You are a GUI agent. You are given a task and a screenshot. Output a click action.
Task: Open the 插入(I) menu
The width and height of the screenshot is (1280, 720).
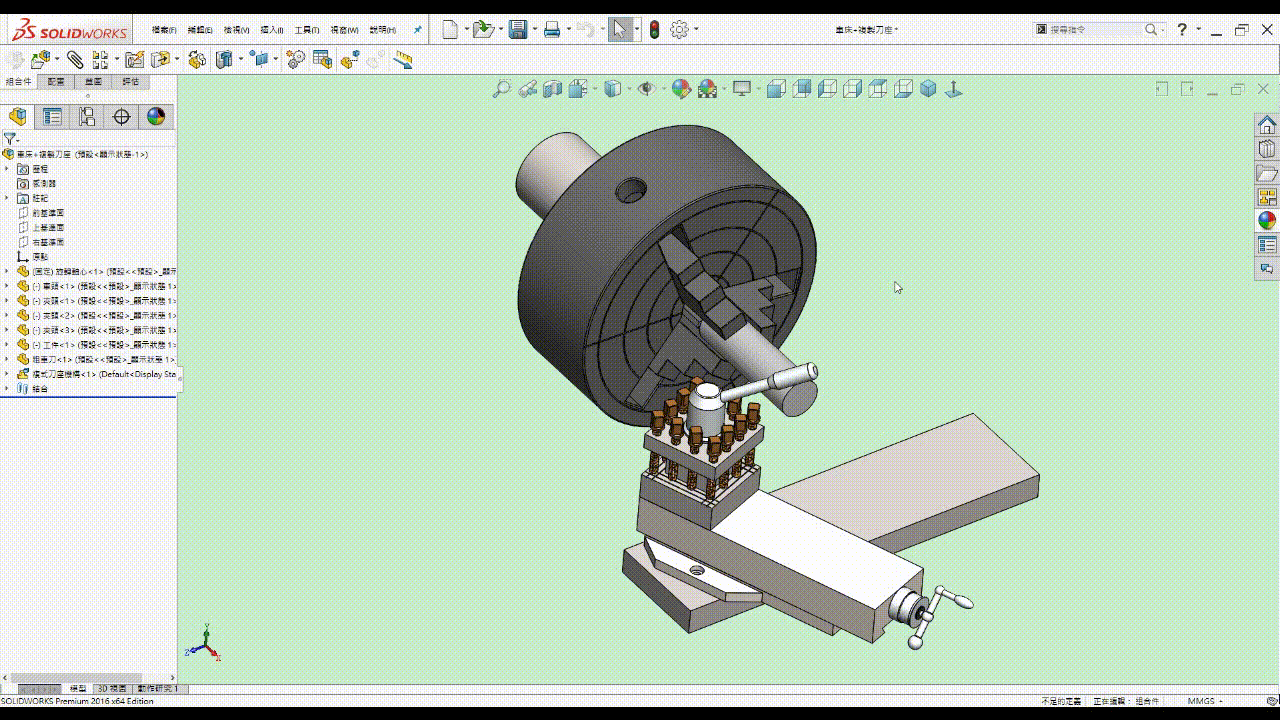click(271, 30)
